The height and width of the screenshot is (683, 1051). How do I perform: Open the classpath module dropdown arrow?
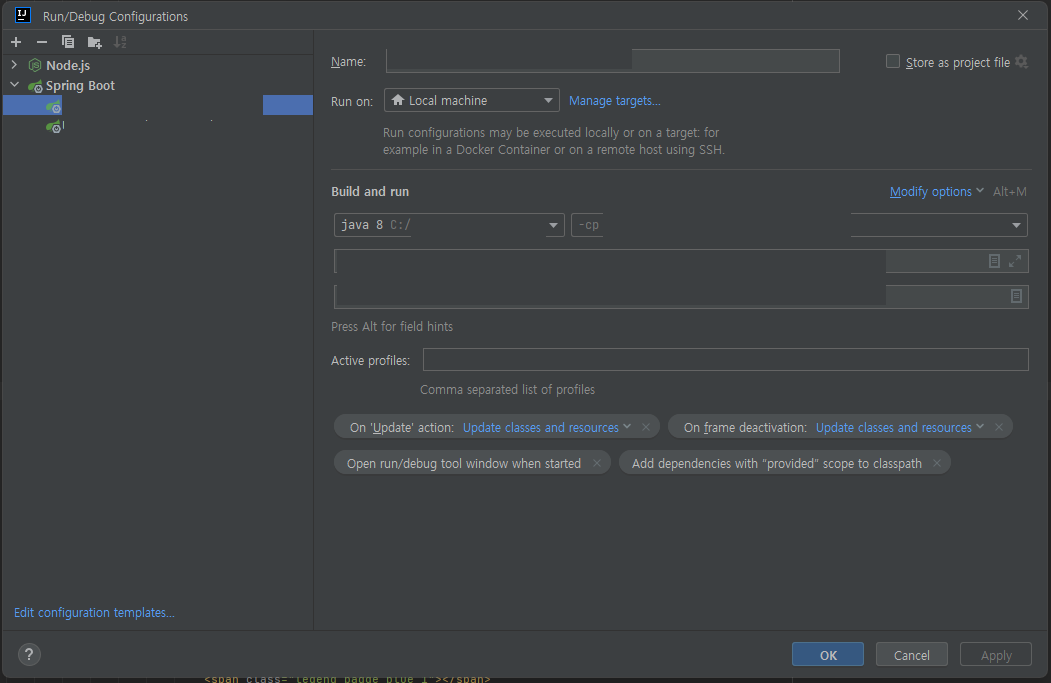1016,225
